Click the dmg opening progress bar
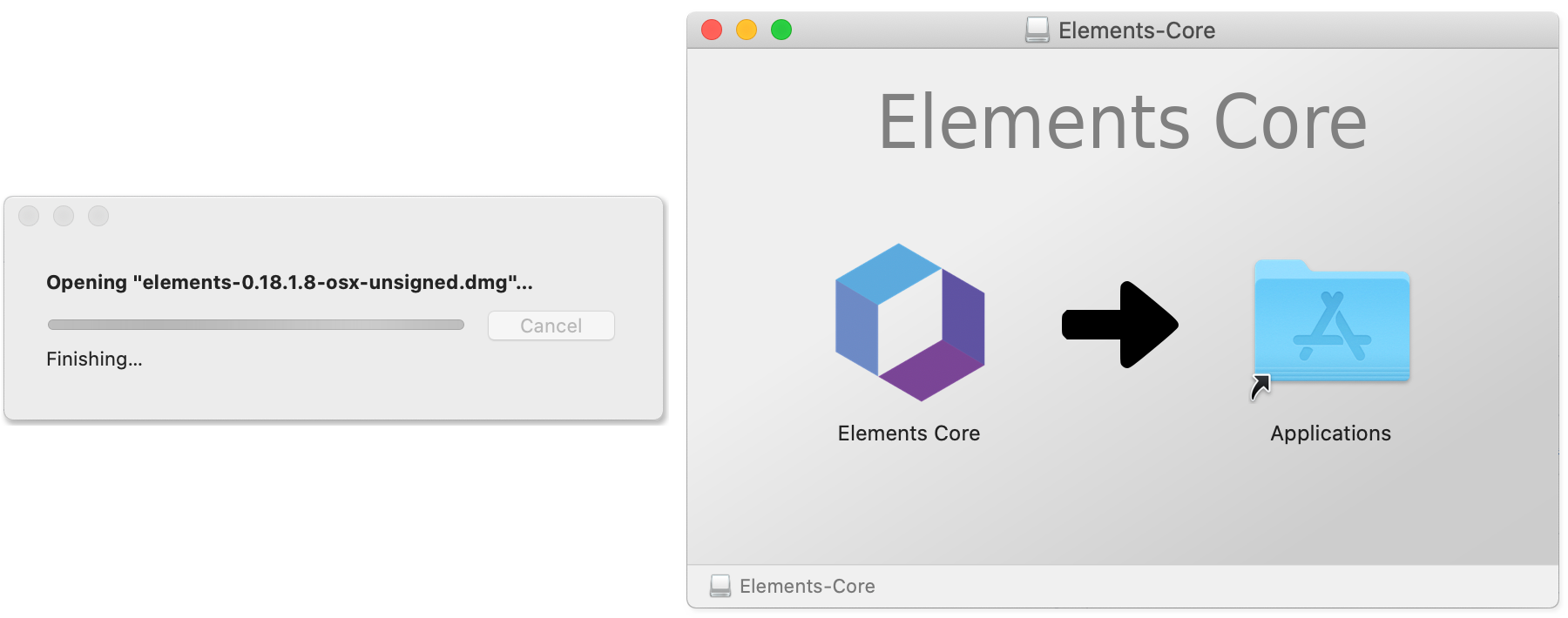1568x618 pixels. (255, 325)
